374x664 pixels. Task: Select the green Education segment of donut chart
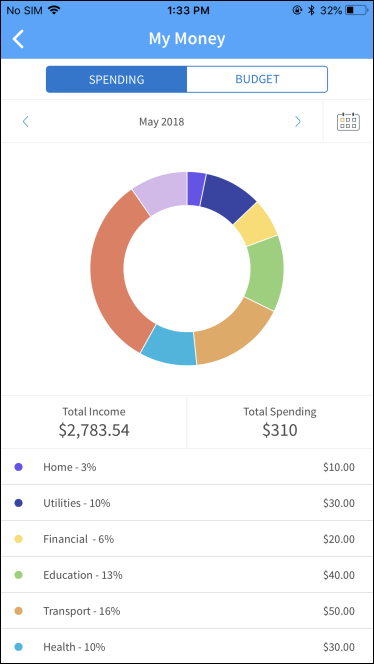pos(266,273)
